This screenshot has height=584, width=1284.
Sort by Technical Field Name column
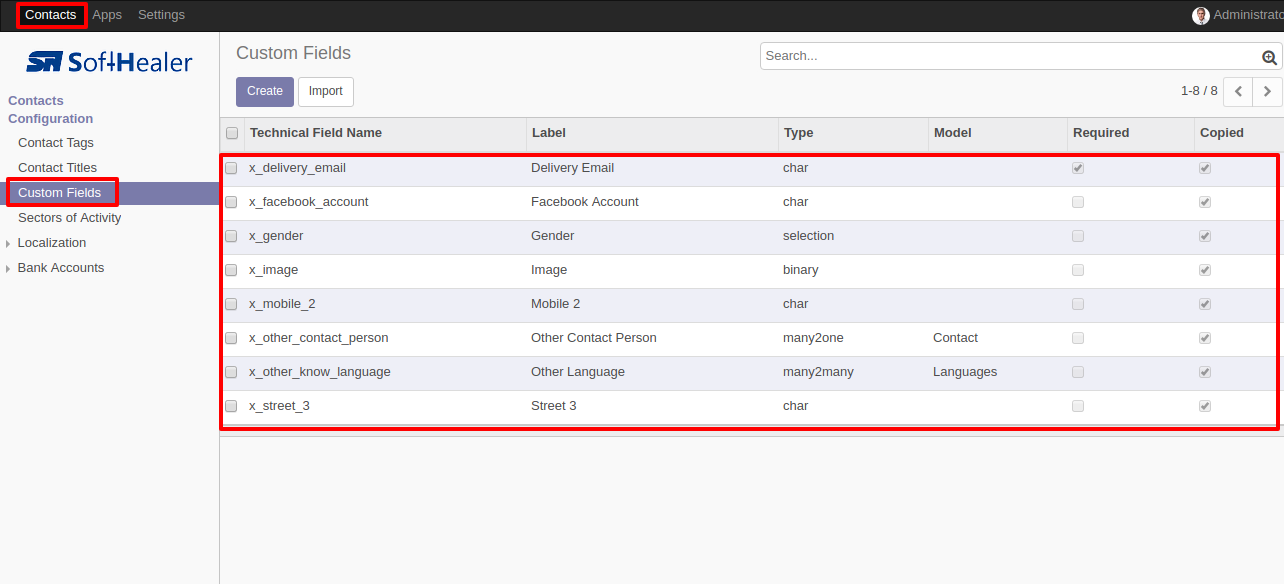[x=316, y=133]
